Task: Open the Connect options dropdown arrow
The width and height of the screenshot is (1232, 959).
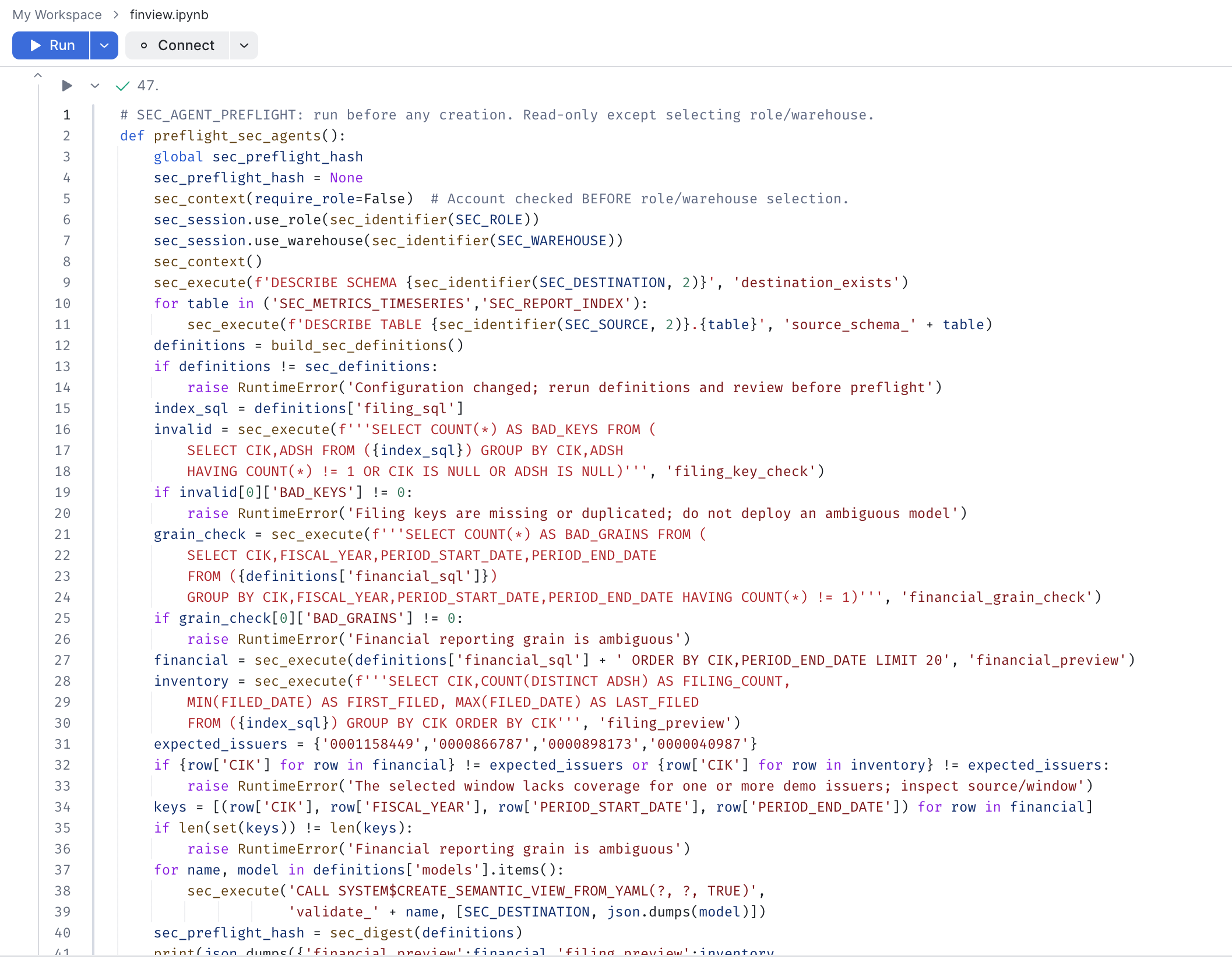Action: coord(244,45)
